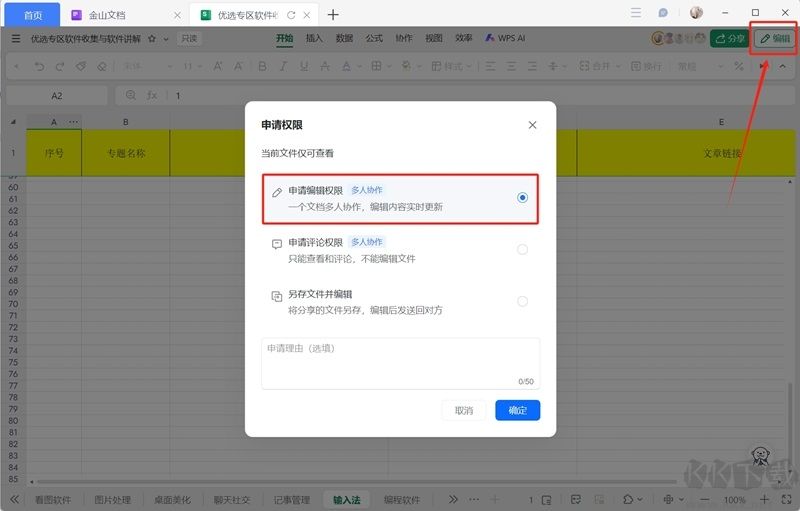Star the document with favorite icon
Image resolution: width=800 pixels, height=511 pixels.
[152, 38]
